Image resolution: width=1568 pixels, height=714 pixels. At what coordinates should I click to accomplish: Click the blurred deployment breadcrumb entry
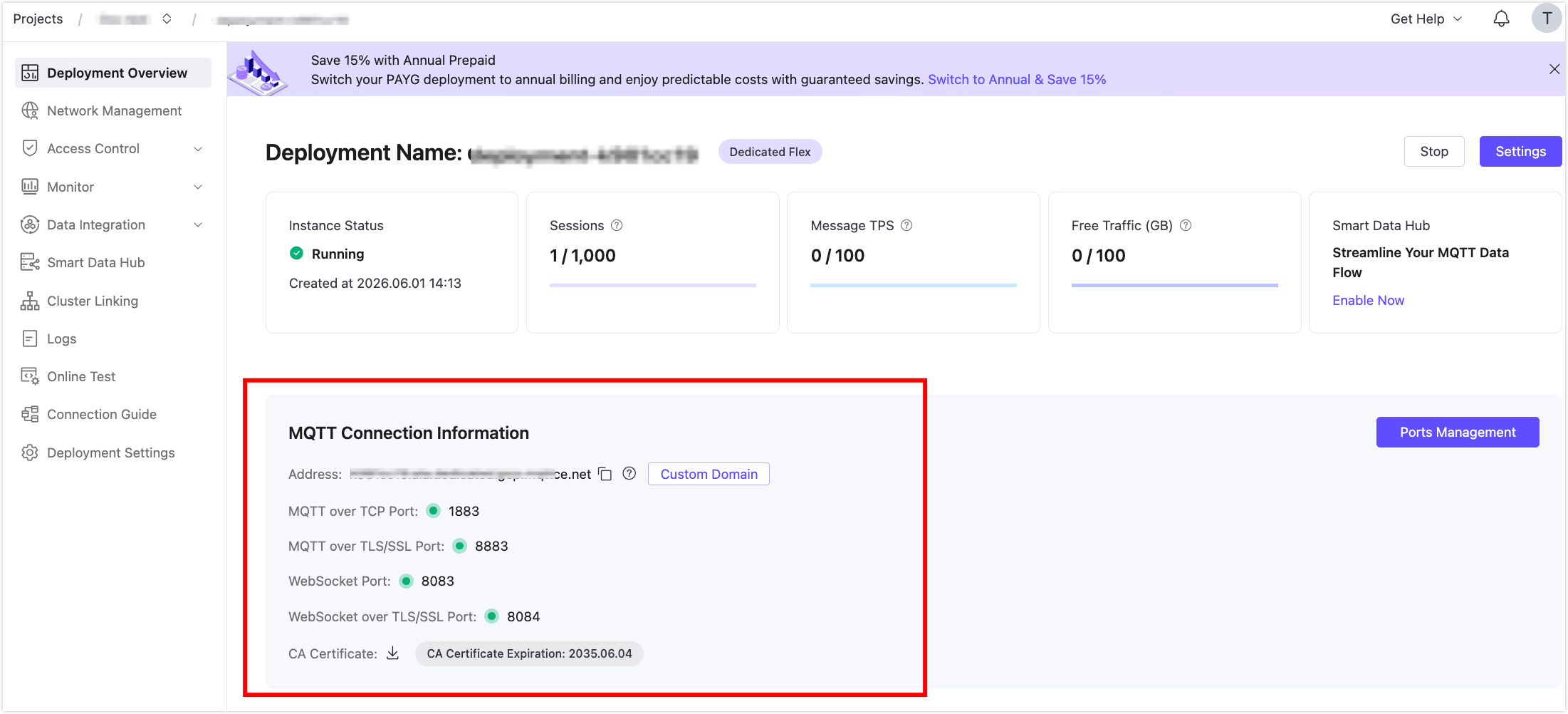281,20
